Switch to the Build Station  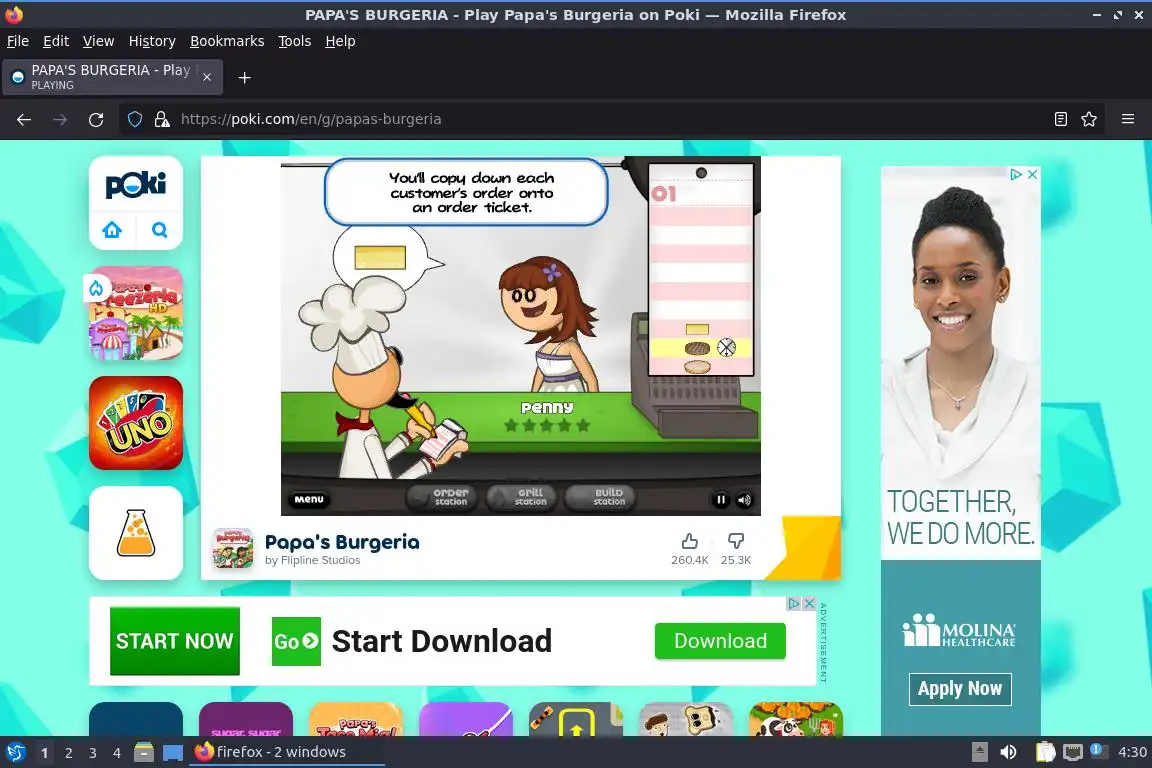click(600, 498)
